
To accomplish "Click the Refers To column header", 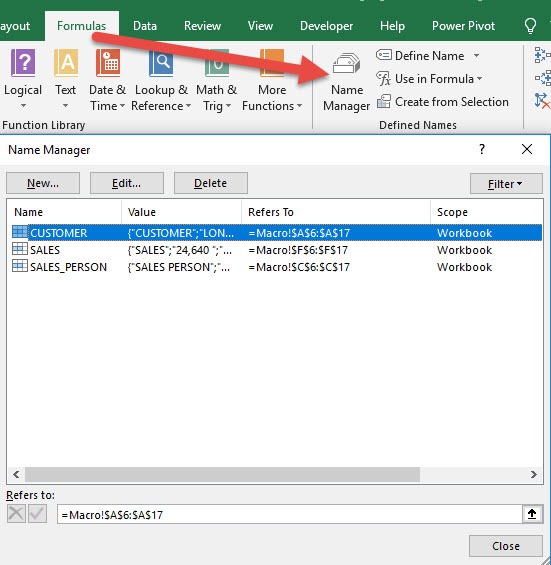I will point(336,212).
